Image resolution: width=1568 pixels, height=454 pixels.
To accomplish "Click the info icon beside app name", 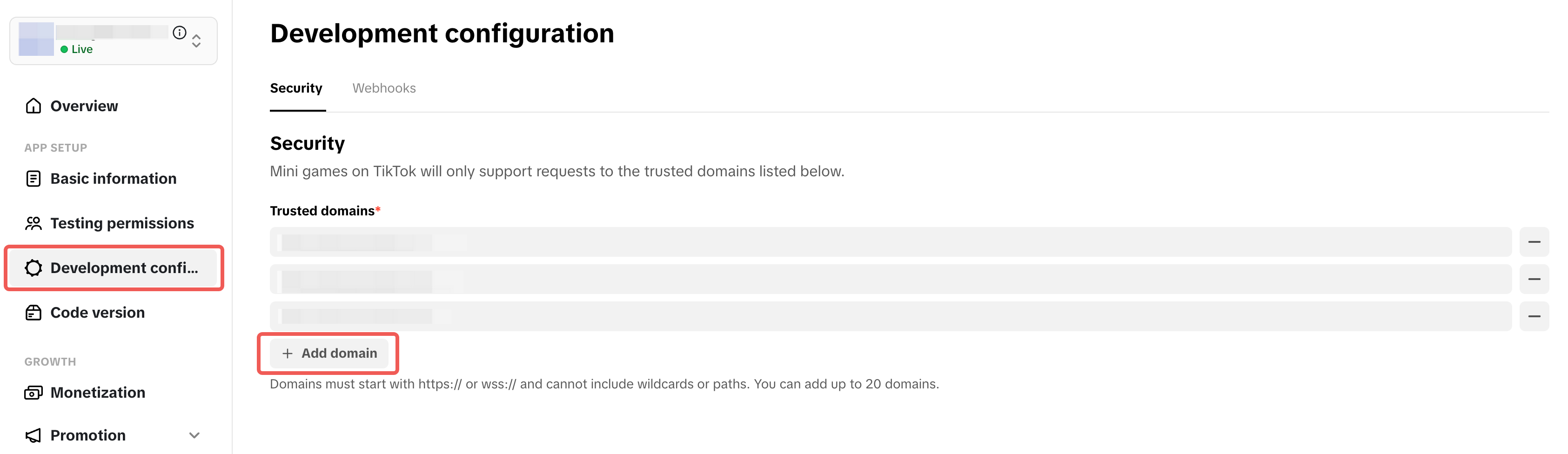I will (179, 33).
